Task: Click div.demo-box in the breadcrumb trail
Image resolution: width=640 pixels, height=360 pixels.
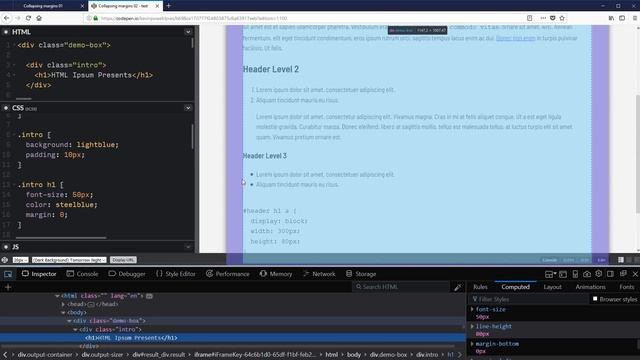Action: click(x=388, y=355)
